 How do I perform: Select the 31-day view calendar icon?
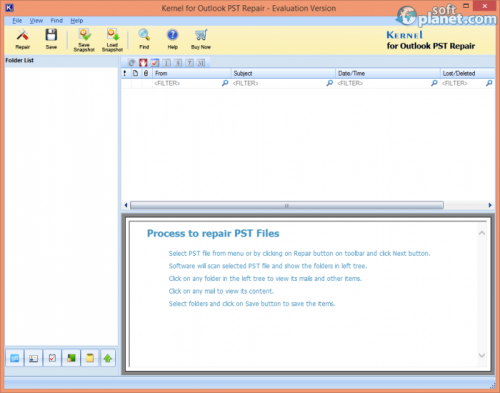pos(201,63)
